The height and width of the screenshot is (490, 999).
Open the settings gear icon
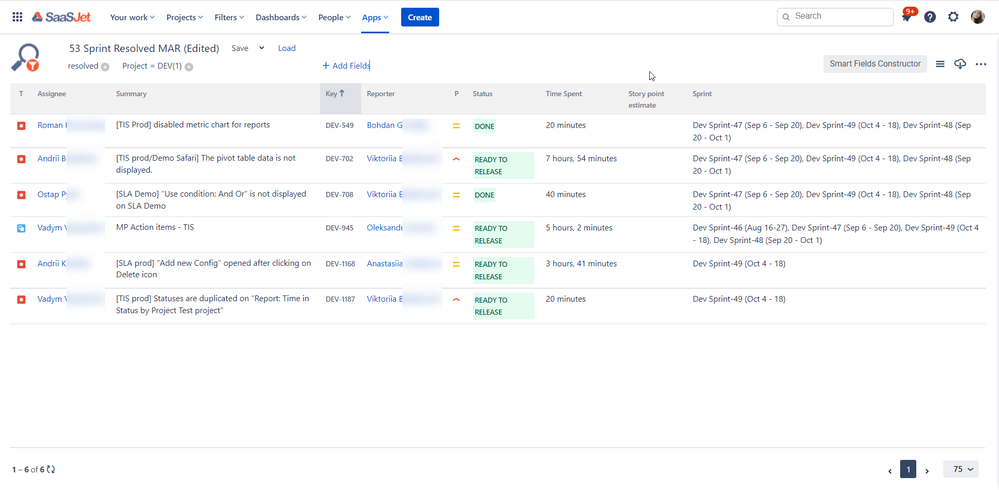click(953, 17)
